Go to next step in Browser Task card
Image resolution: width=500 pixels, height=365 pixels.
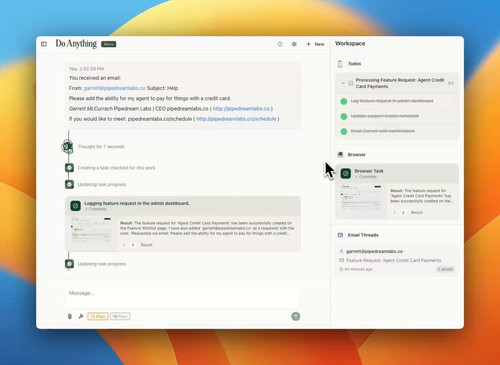click(403, 213)
